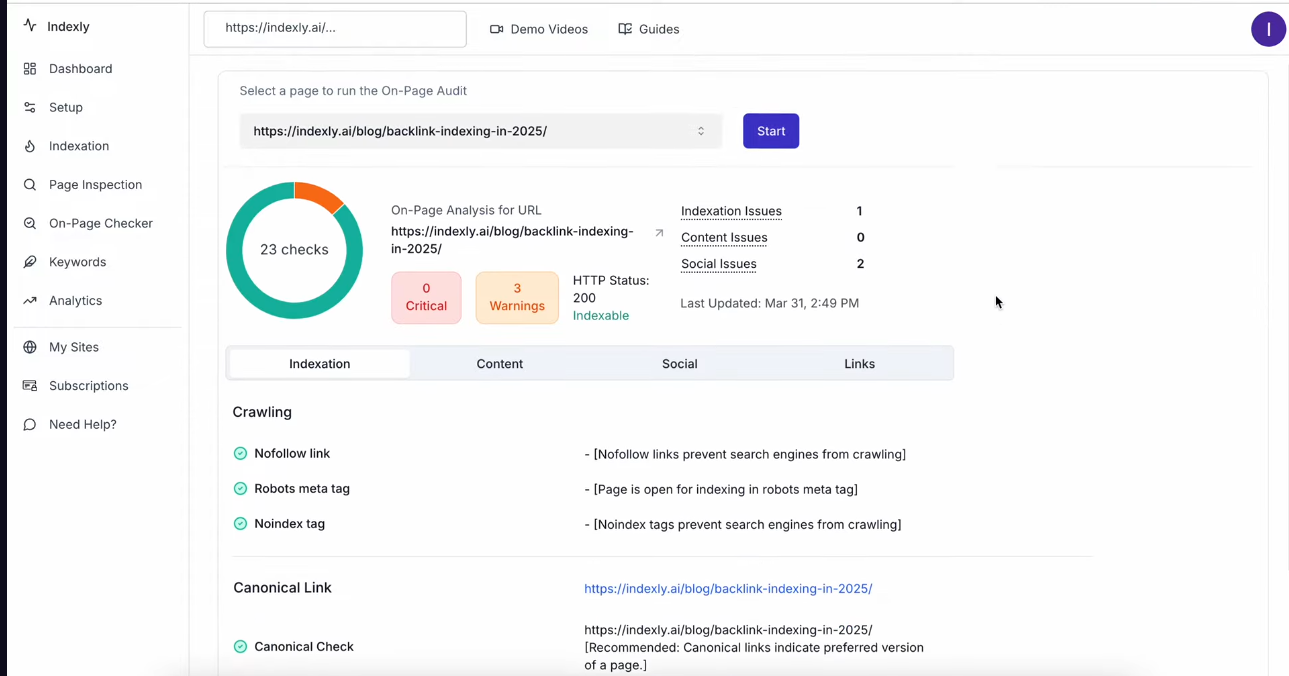This screenshot has height=676, width=1289.
Task: Toggle the Nofollow link check indicator
Action: (240, 453)
